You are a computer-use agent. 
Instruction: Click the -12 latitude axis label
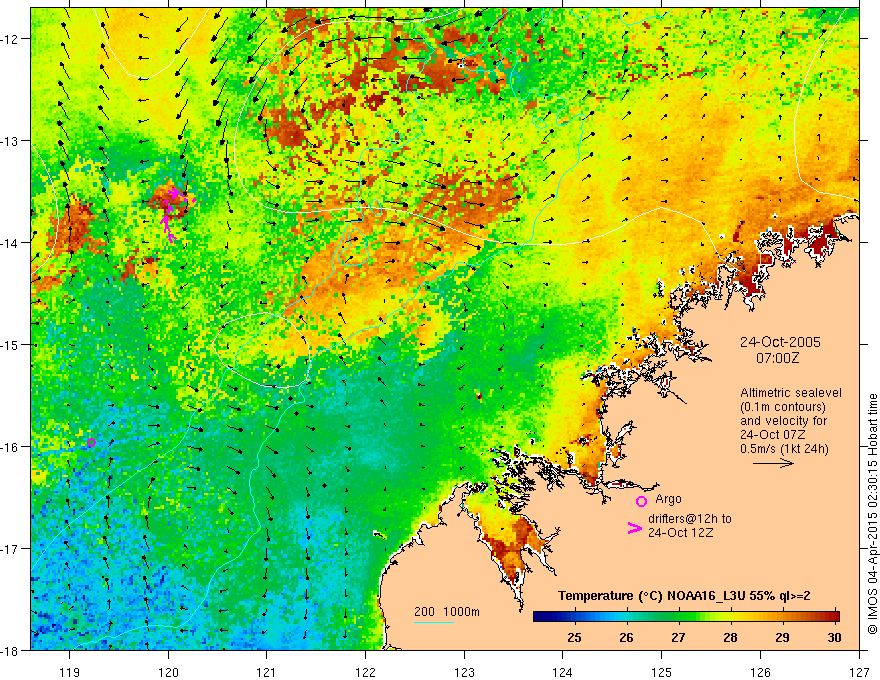tap(10, 39)
